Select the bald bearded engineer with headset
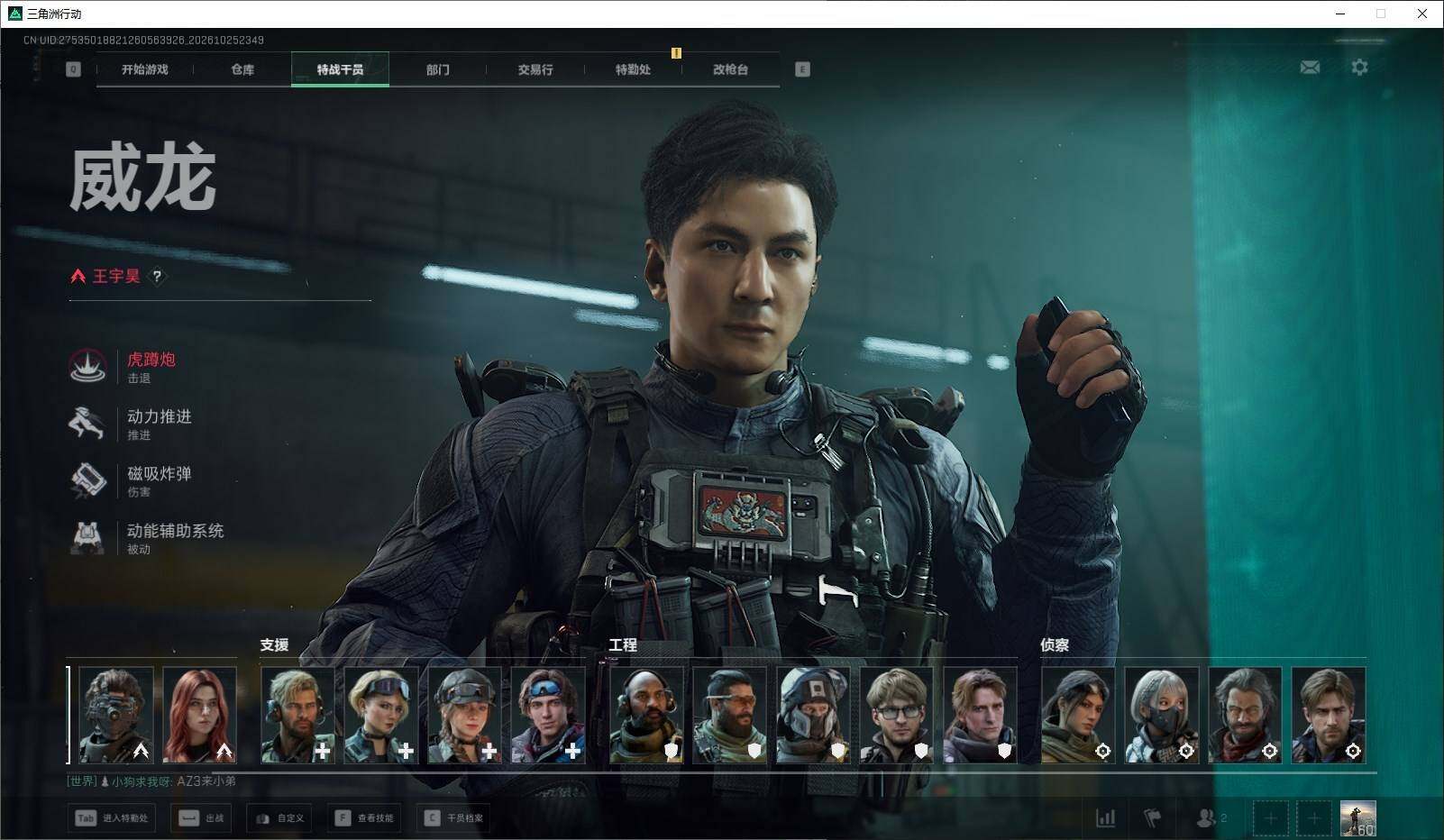Image resolution: width=1444 pixels, height=840 pixels. click(646, 716)
